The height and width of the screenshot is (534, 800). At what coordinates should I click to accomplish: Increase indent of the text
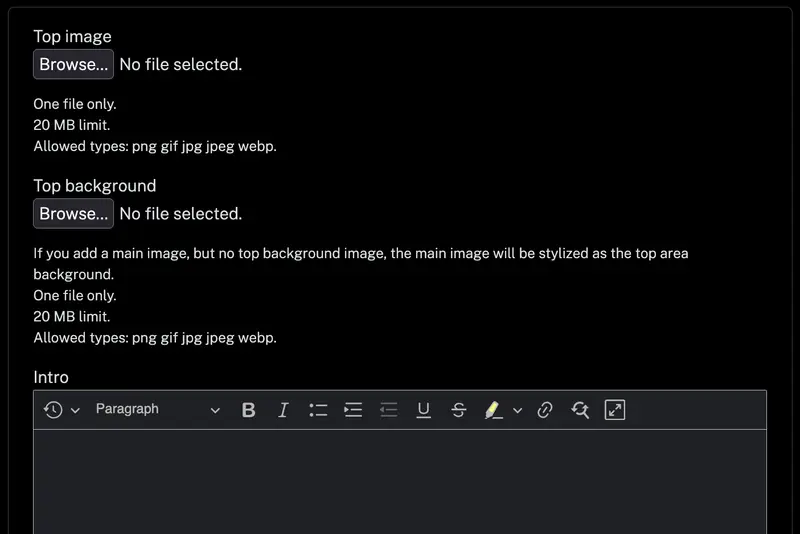(x=353, y=410)
